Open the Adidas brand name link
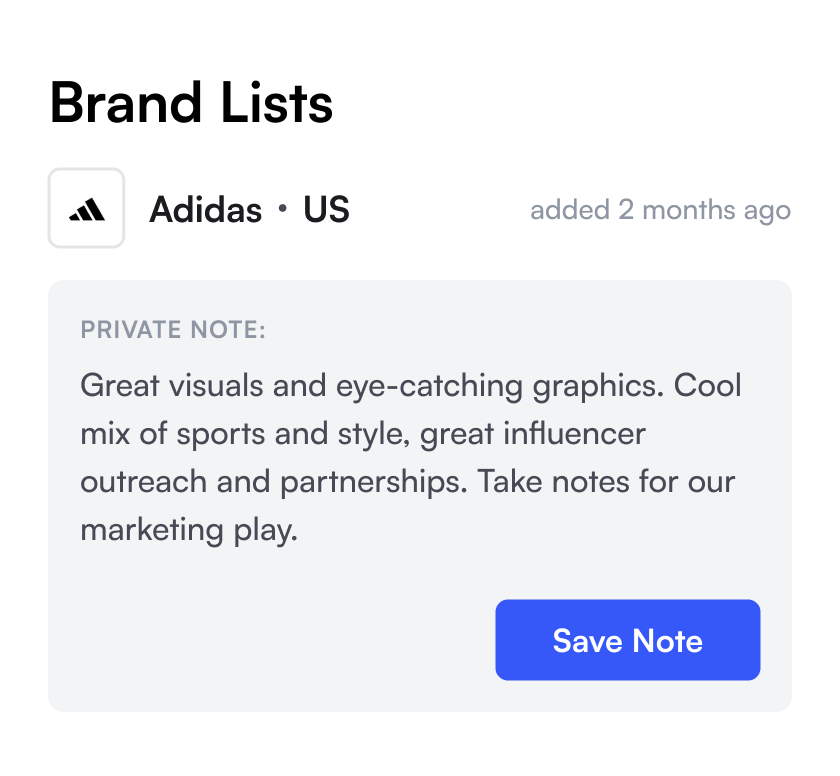 (206, 209)
